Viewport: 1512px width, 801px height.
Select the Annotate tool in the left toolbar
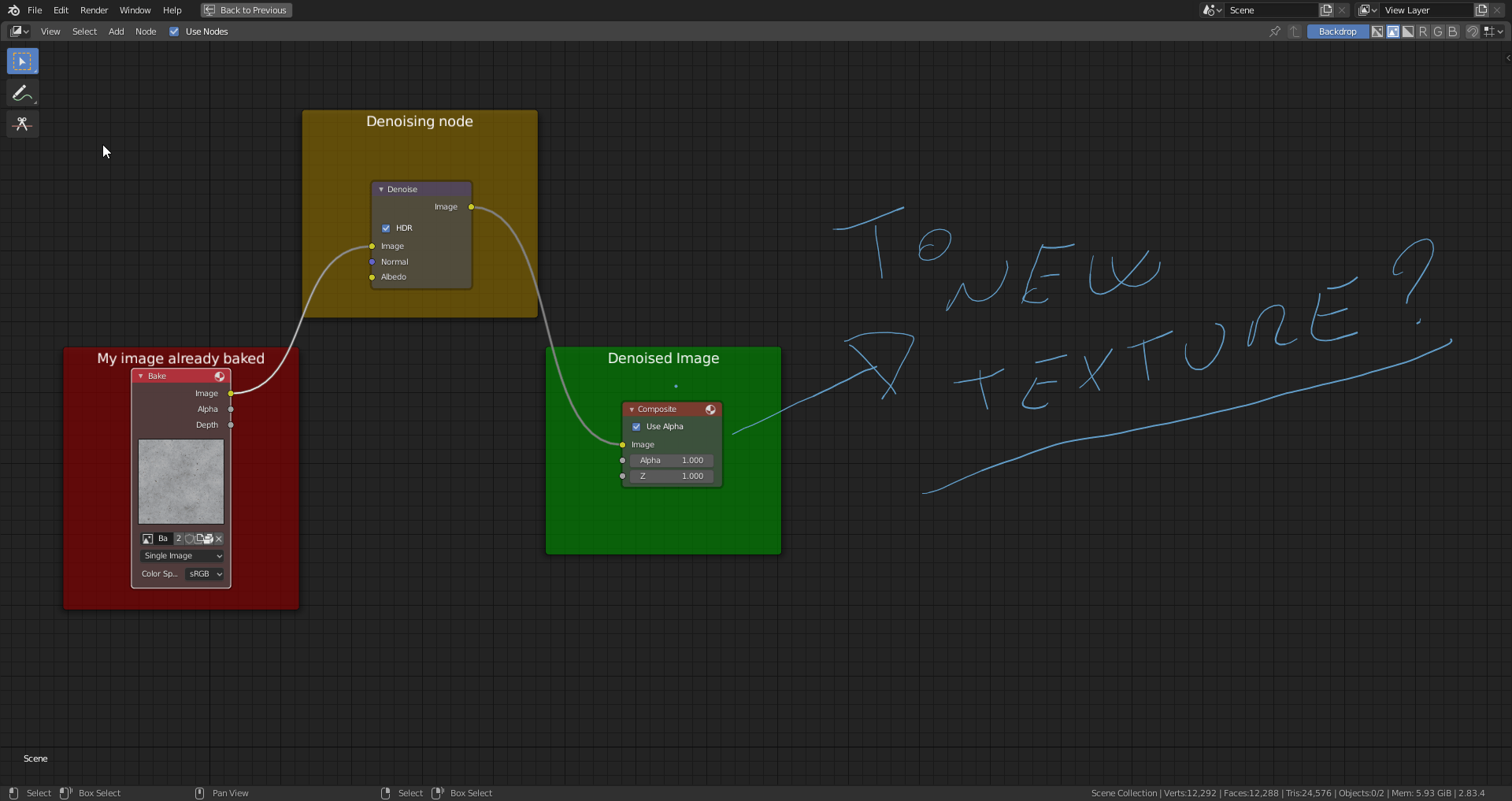pyautogui.click(x=22, y=93)
